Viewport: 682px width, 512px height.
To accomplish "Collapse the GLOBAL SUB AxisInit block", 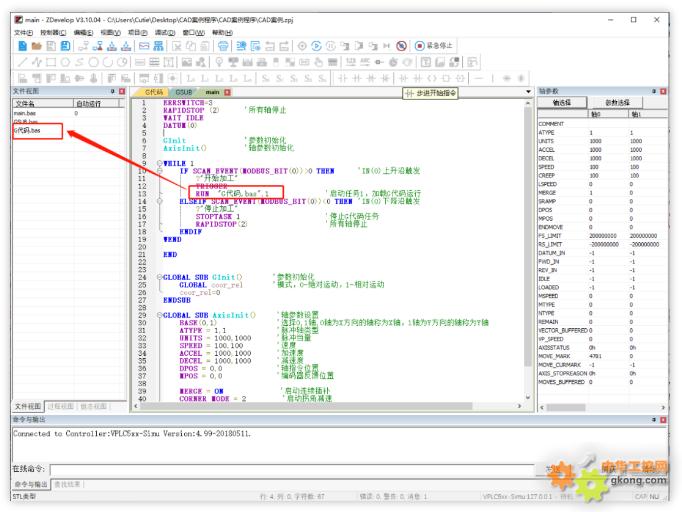I will click(159, 315).
